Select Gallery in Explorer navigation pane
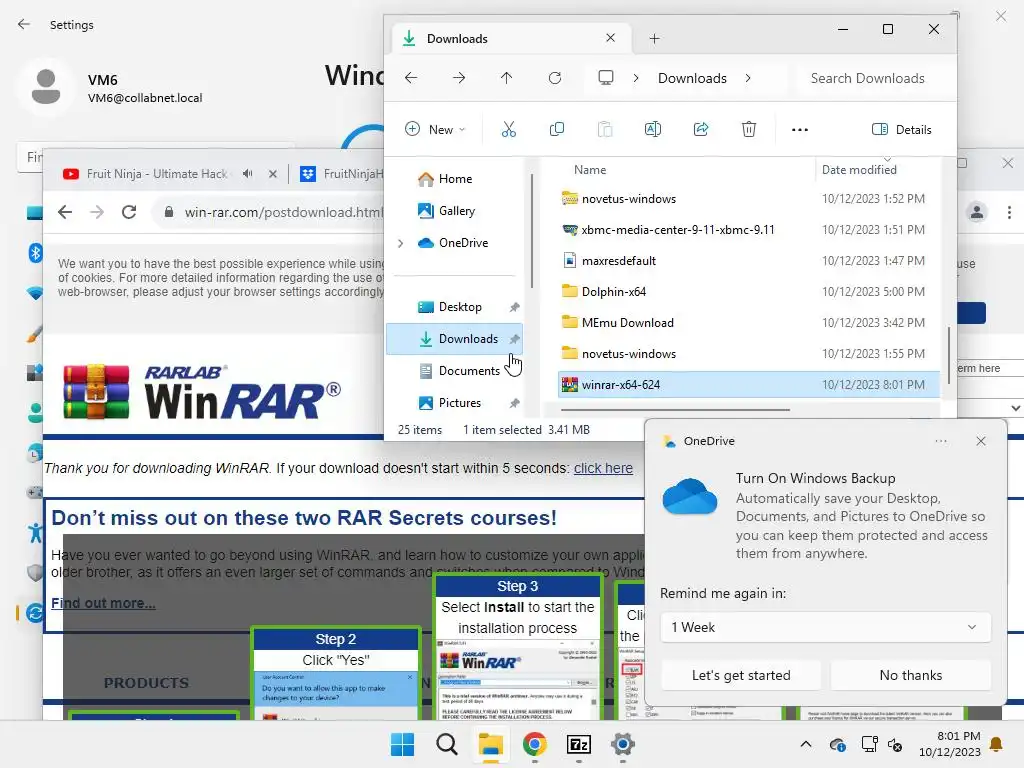Image resolution: width=1024 pixels, height=768 pixels. 446,211
